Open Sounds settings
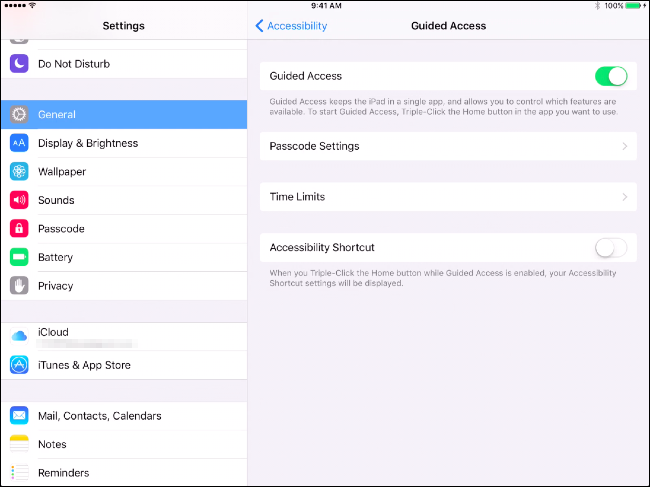The image size is (650, 487). tap(124, 200)
